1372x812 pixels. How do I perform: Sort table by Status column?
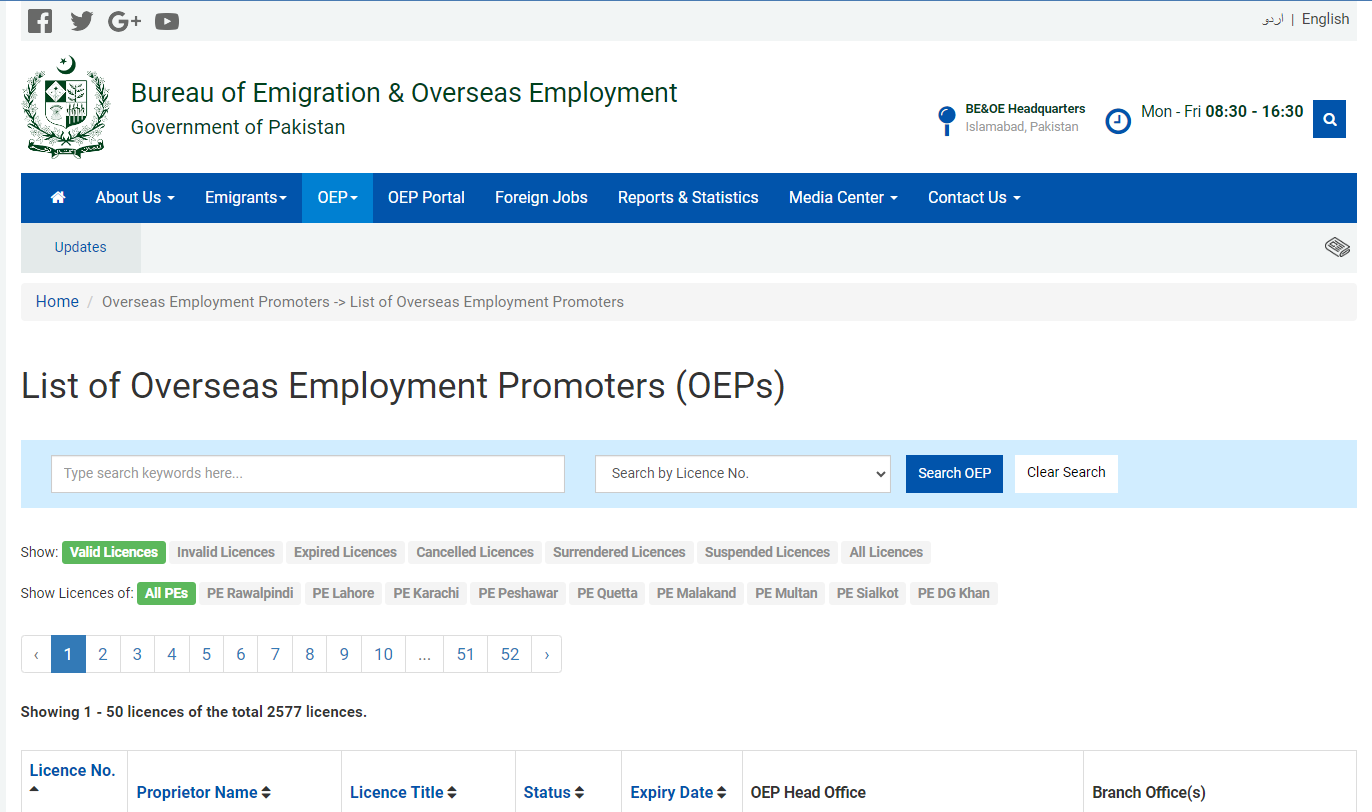tap(554, 793)
